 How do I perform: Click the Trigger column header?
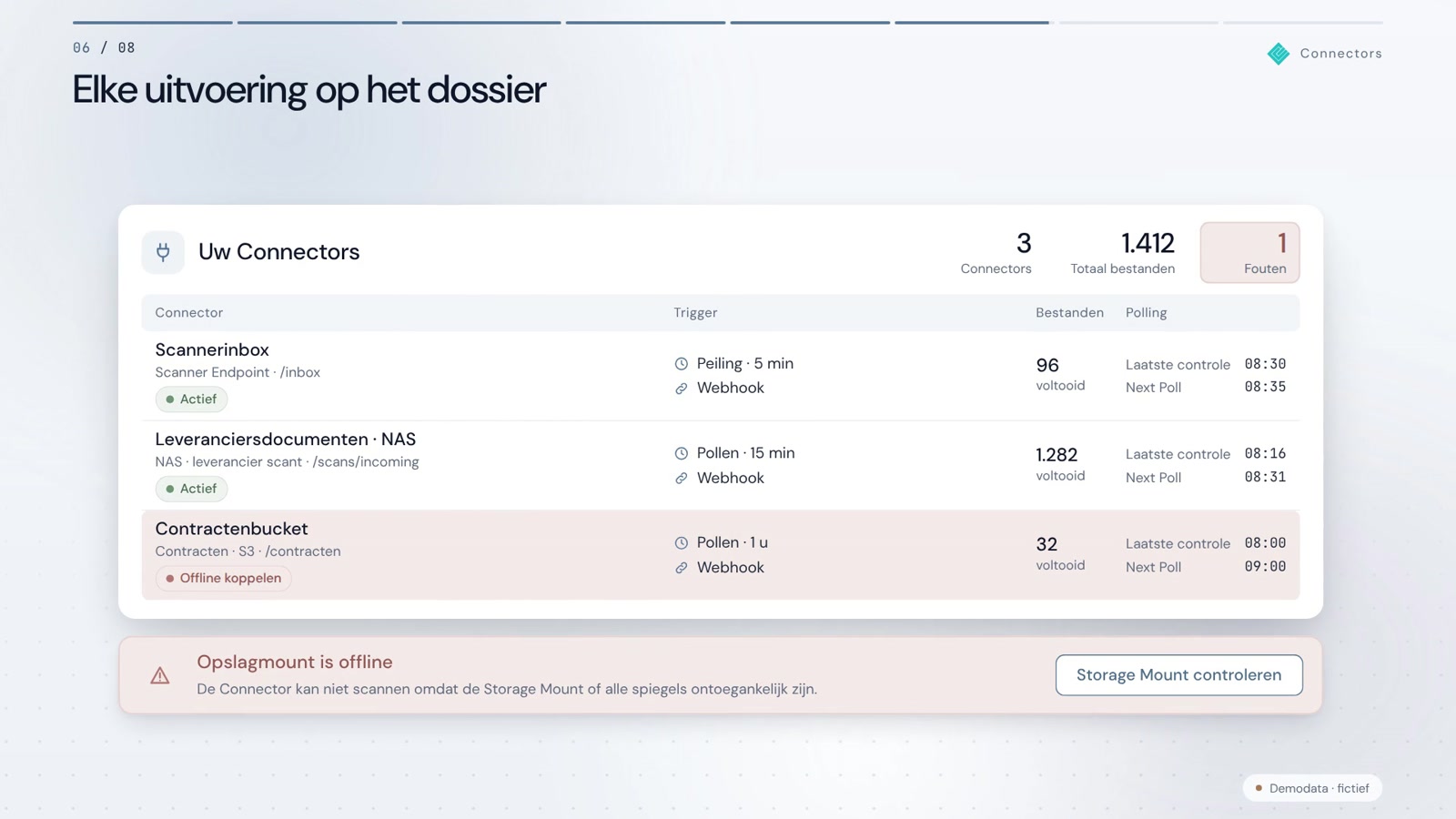(695, 313)
